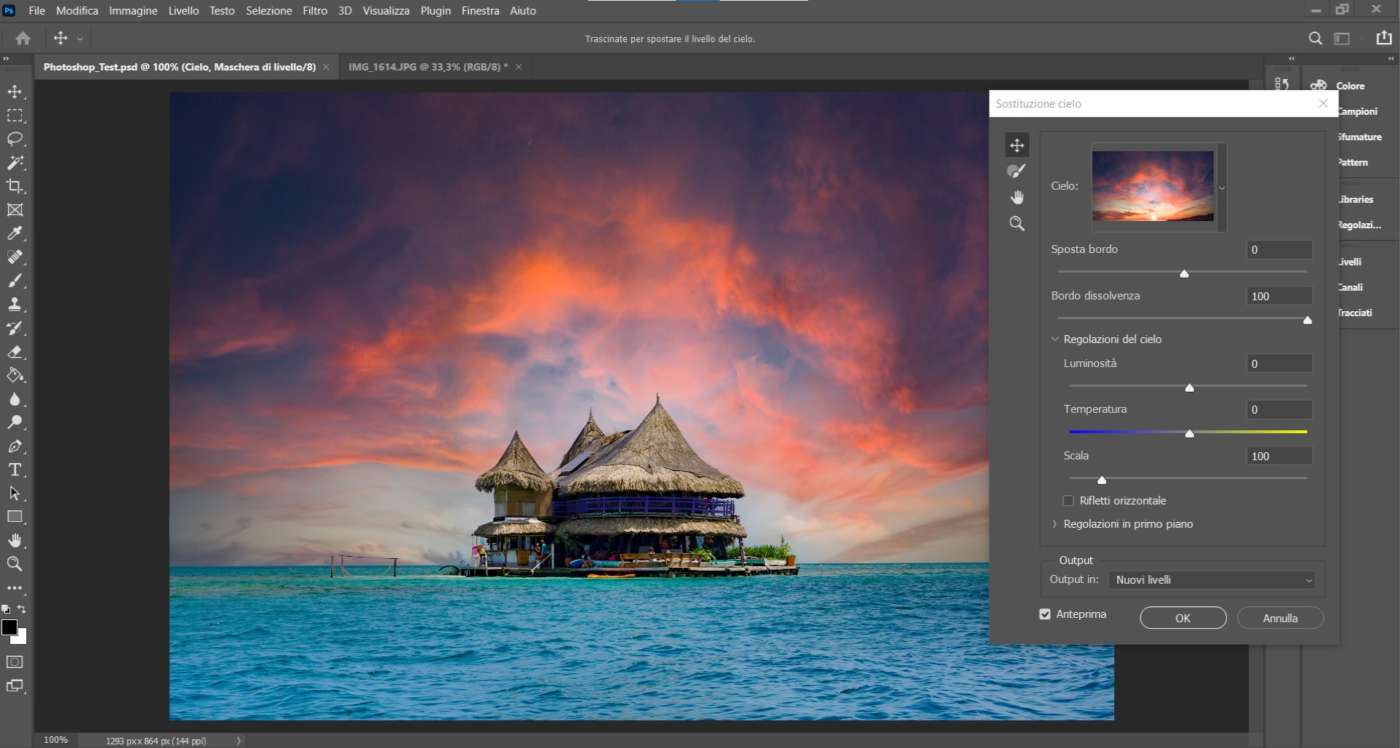Click the Home icon in options bar
The height and width of the screenshot is (748, 1400).
click(x=22, y=38)
